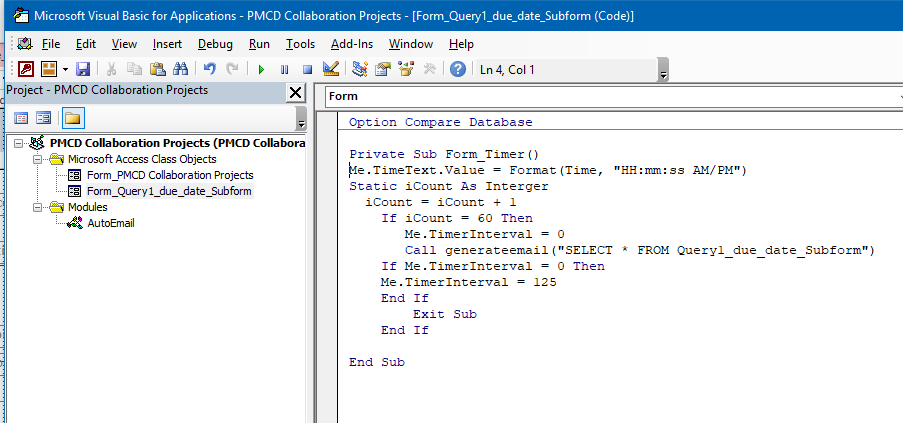Select Form_PMCD Collaboration Projects item
The image size is (903, 423).
coord(170,175)
